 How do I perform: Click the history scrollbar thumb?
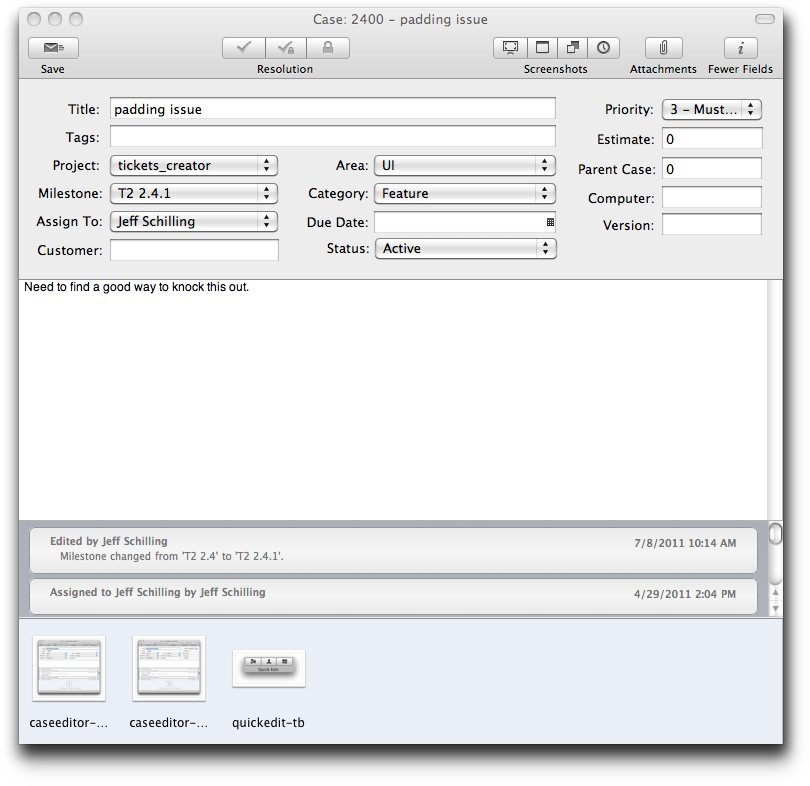(x=775, y=533)
